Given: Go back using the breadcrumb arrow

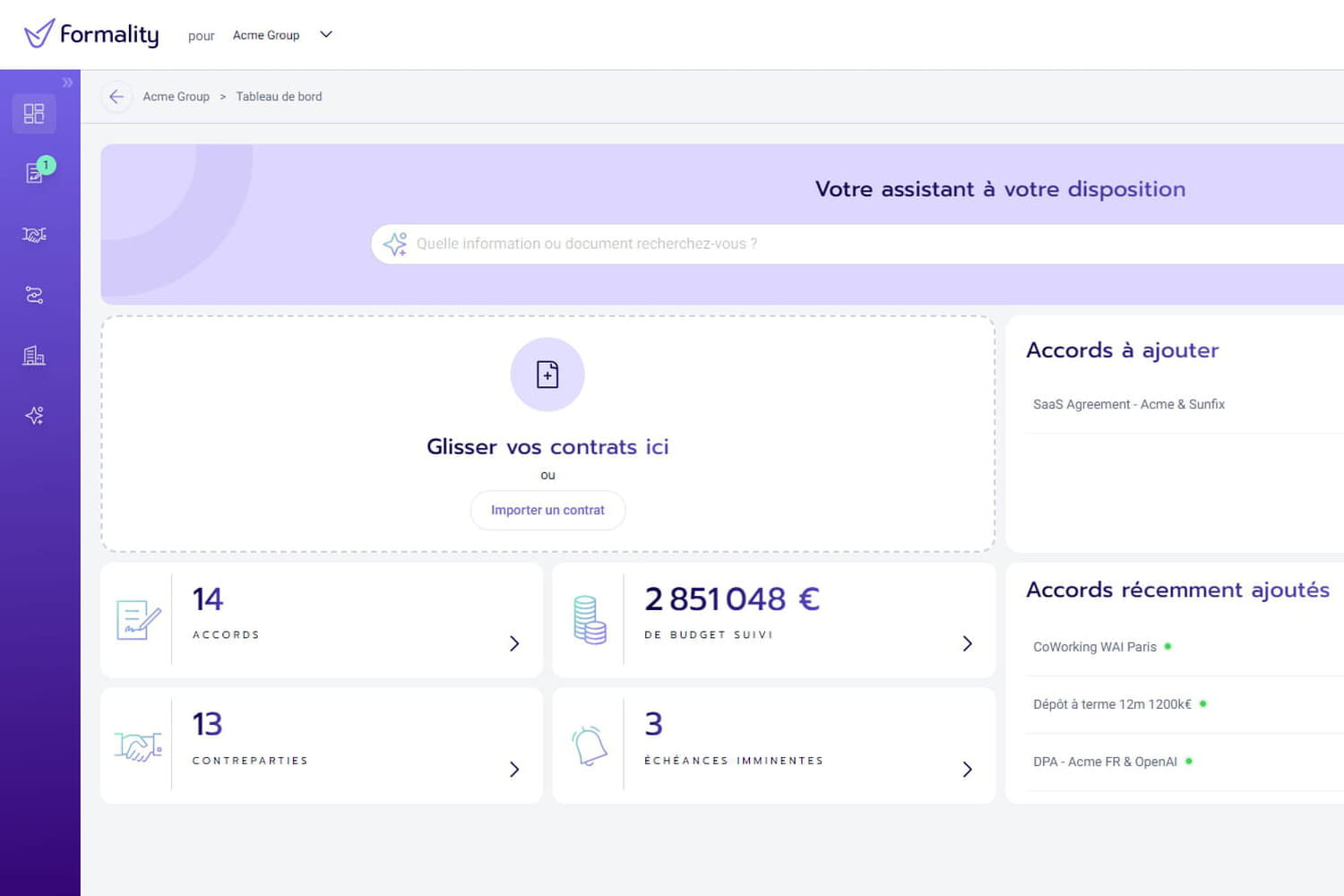Looking at the screenshot, I should coord(116,97).
